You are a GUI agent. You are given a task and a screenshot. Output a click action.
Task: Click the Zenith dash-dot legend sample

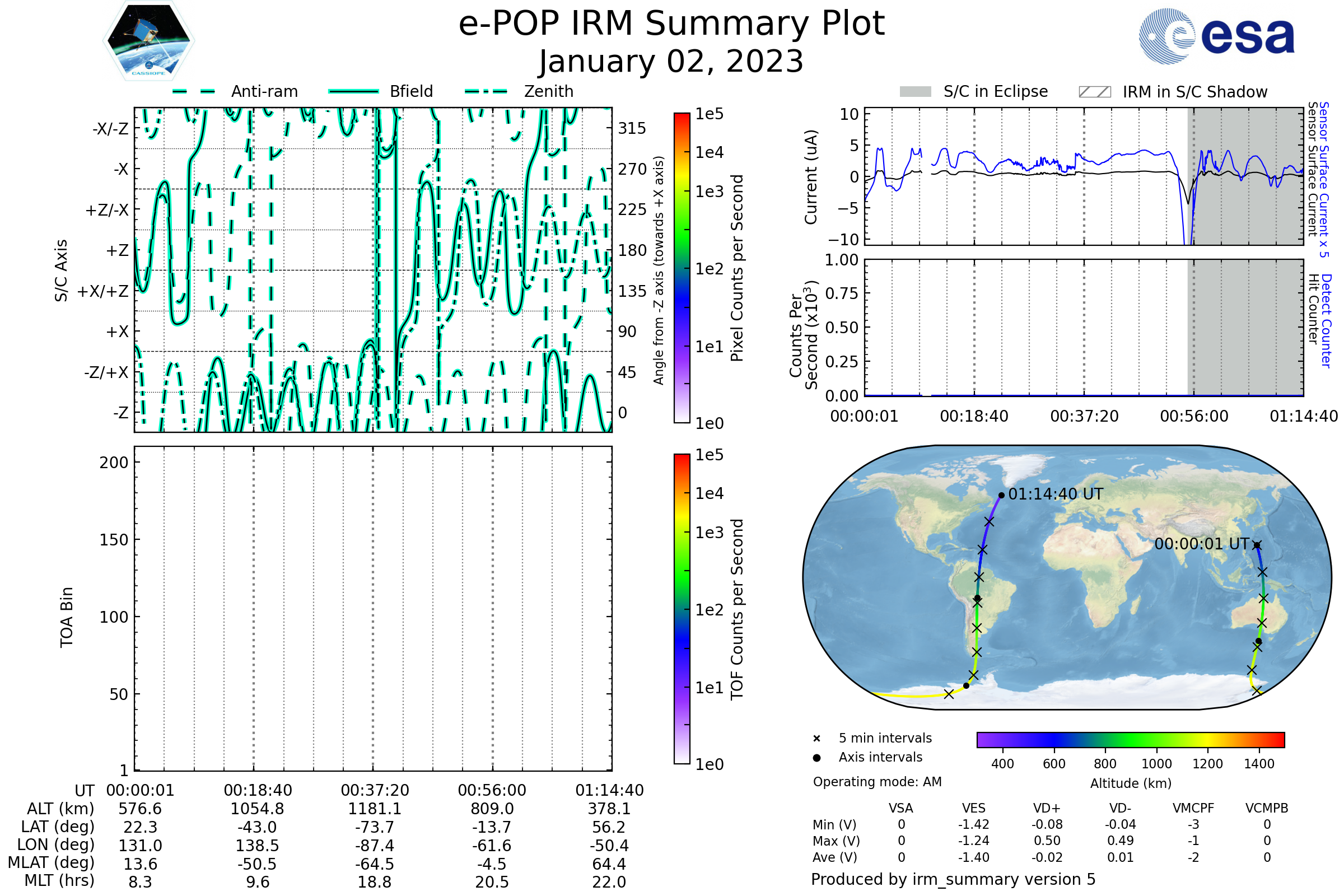click(x=486, y=91)
